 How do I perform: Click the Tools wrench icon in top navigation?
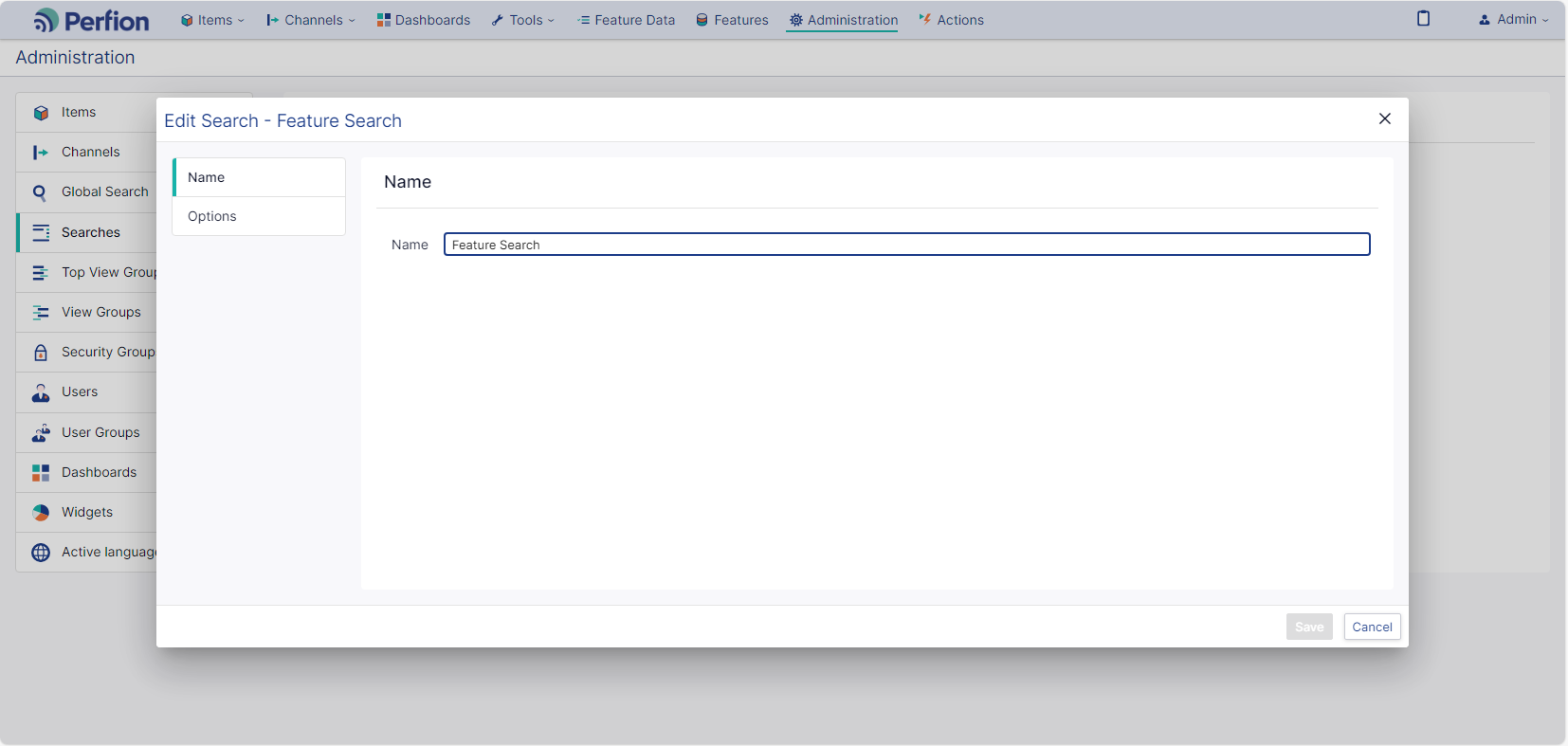[498, 20]
